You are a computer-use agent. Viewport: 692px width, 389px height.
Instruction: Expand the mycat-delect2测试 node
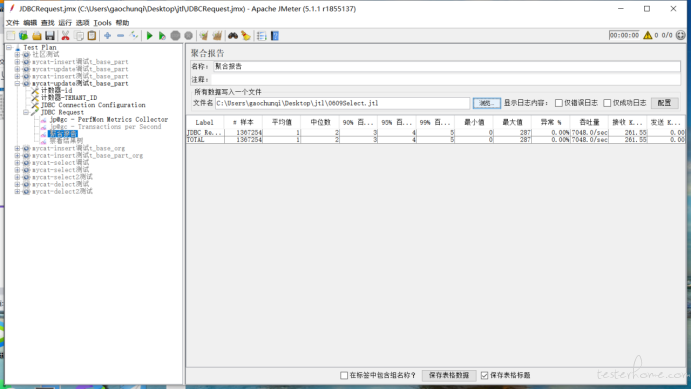click(x=17, y=192)
